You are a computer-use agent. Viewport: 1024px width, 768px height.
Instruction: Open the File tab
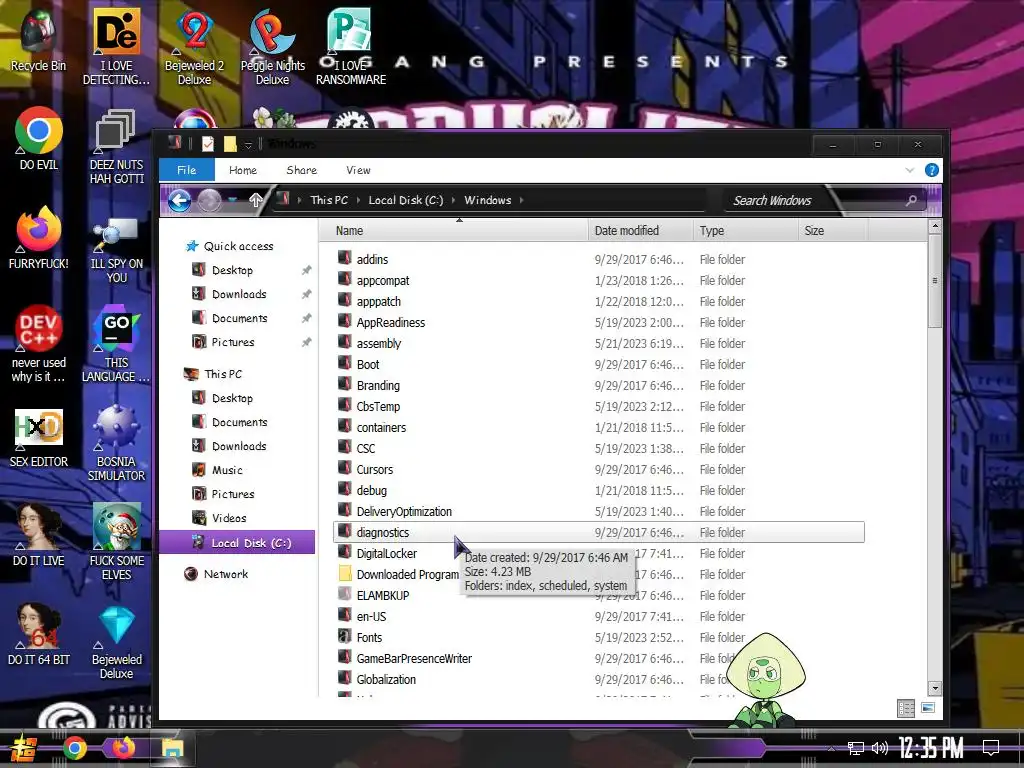click(187, 170)
